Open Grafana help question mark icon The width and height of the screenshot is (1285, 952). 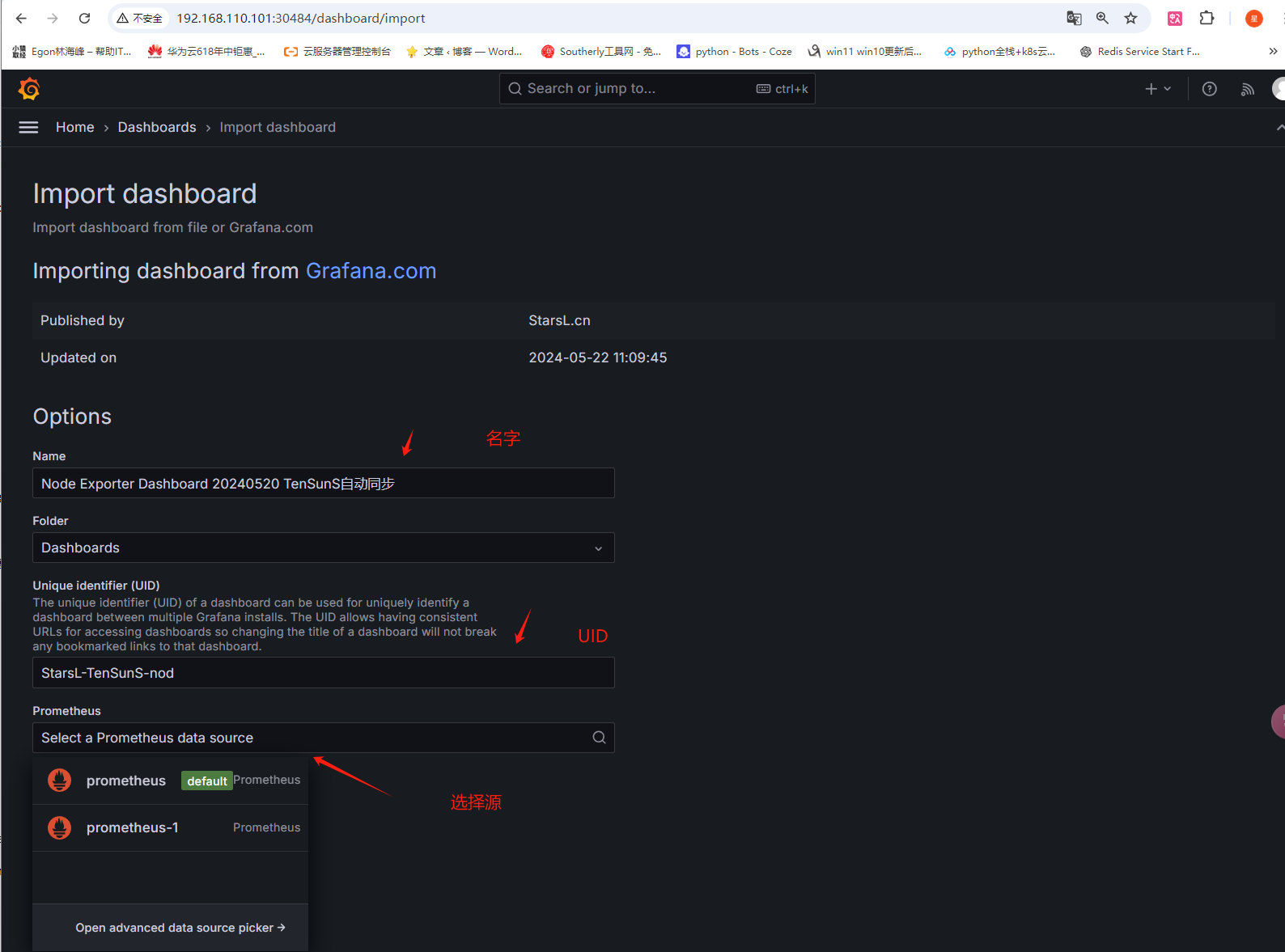(x=1209, y=89)
